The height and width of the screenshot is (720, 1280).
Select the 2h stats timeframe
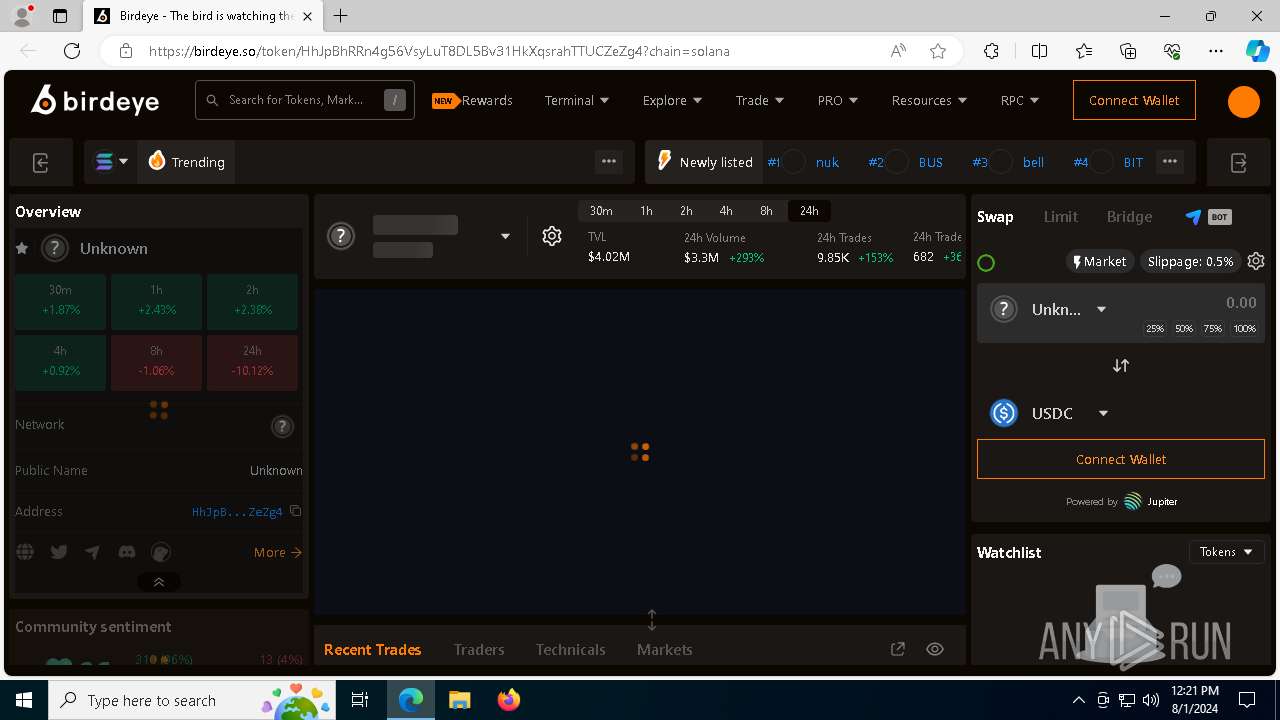(x=686, y=211)
